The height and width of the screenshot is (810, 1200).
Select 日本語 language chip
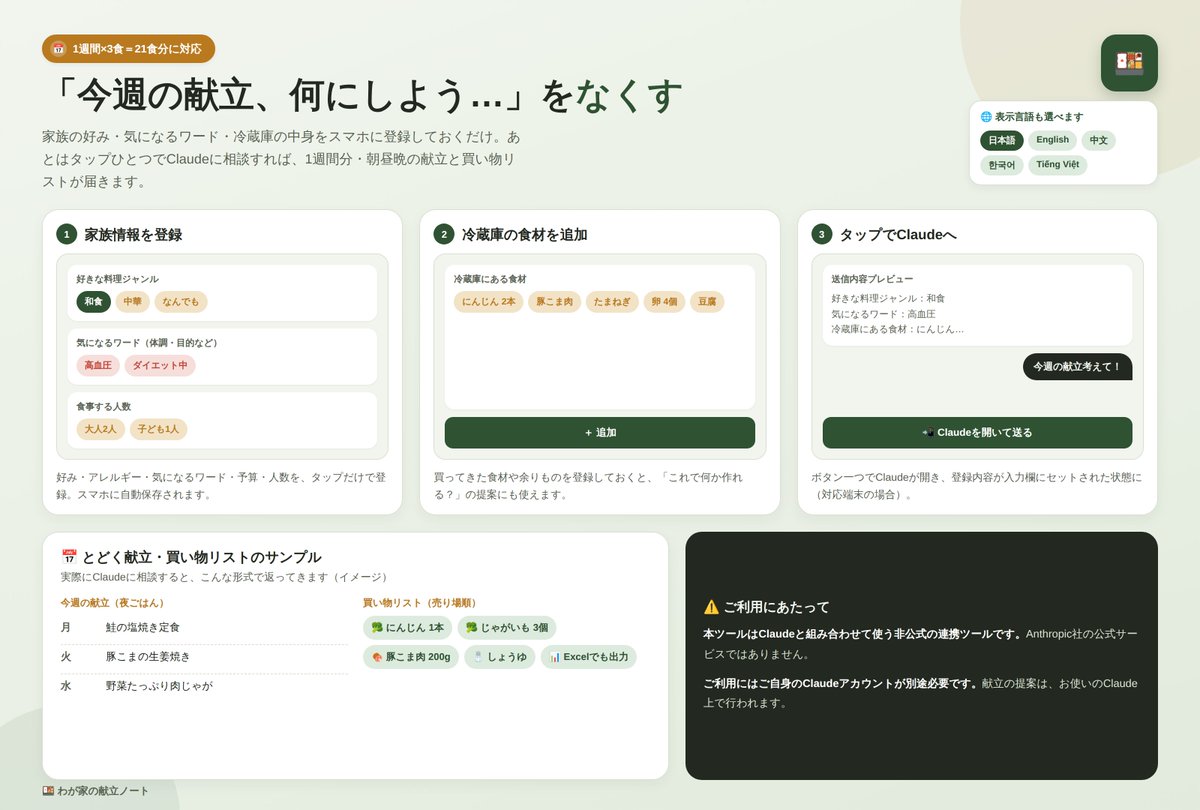click(x=1001, y=140)
